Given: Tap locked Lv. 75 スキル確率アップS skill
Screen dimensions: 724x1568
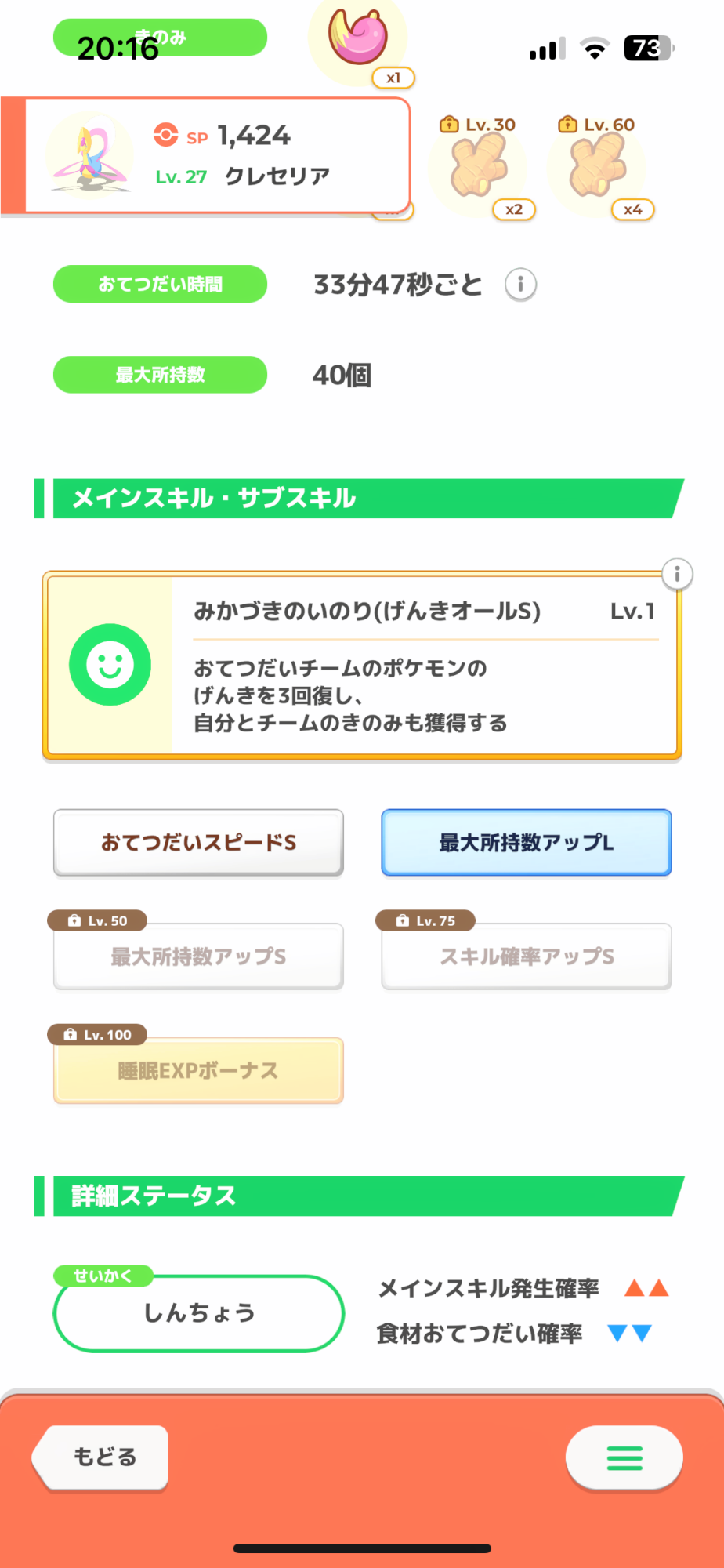Looking at the screenshot, I should pyautogui.click(x=526, y=956).
